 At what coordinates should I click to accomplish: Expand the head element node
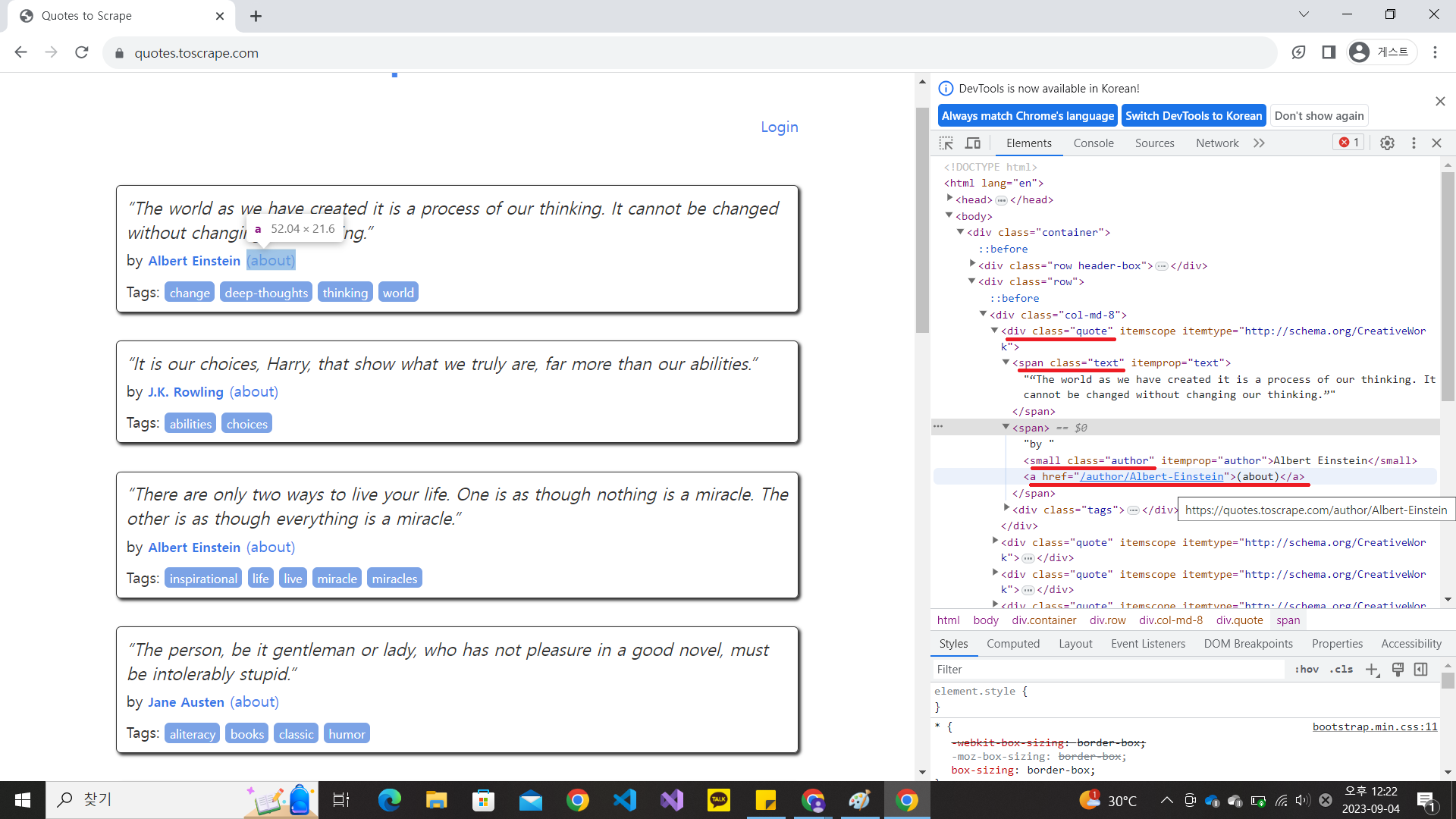[x=949, y=199]
